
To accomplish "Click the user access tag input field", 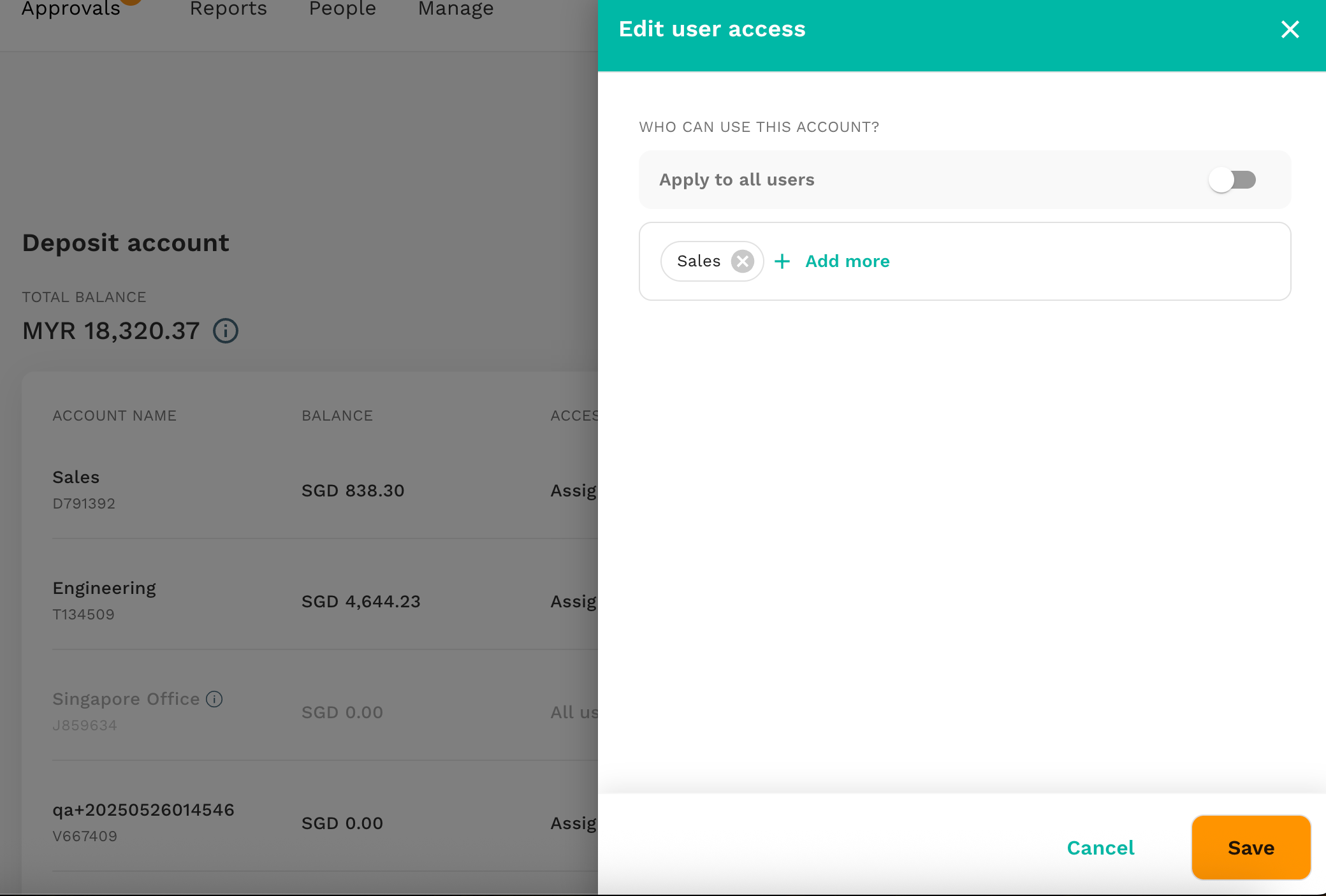I will [x=1052, y=261].
